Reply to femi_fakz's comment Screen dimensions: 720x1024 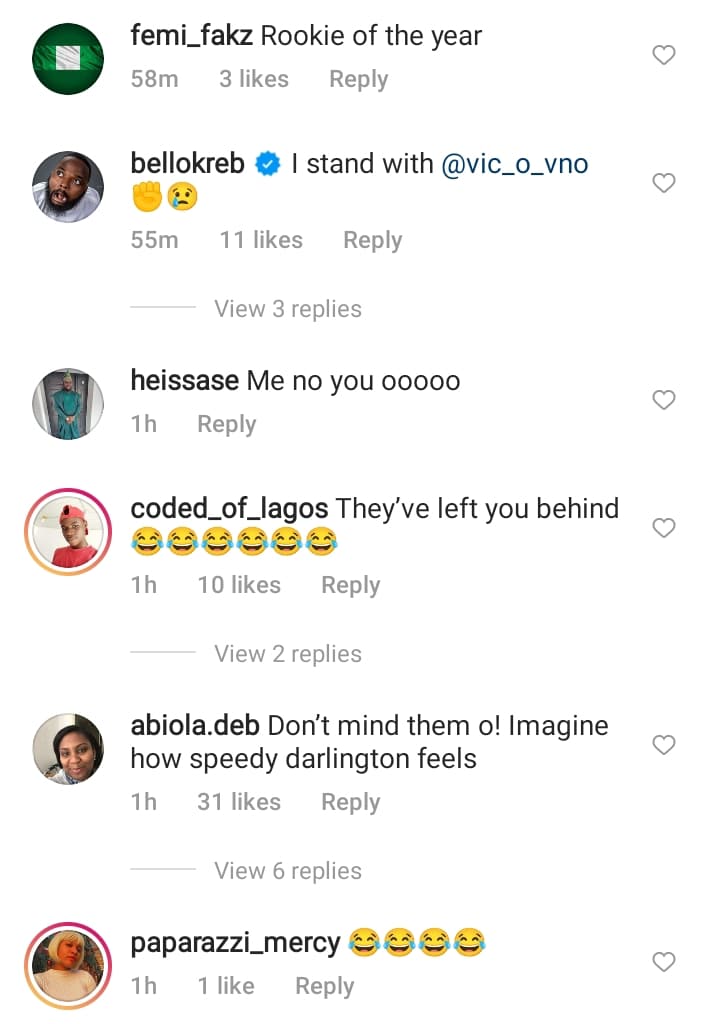point(358,79)
